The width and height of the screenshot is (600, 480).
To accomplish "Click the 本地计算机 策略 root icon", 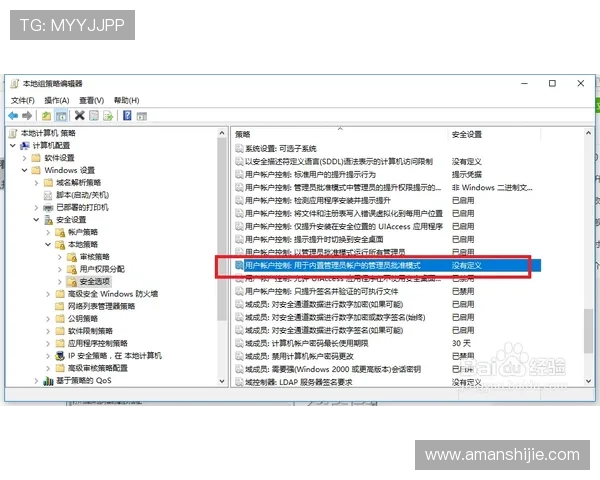I will 13,133.
